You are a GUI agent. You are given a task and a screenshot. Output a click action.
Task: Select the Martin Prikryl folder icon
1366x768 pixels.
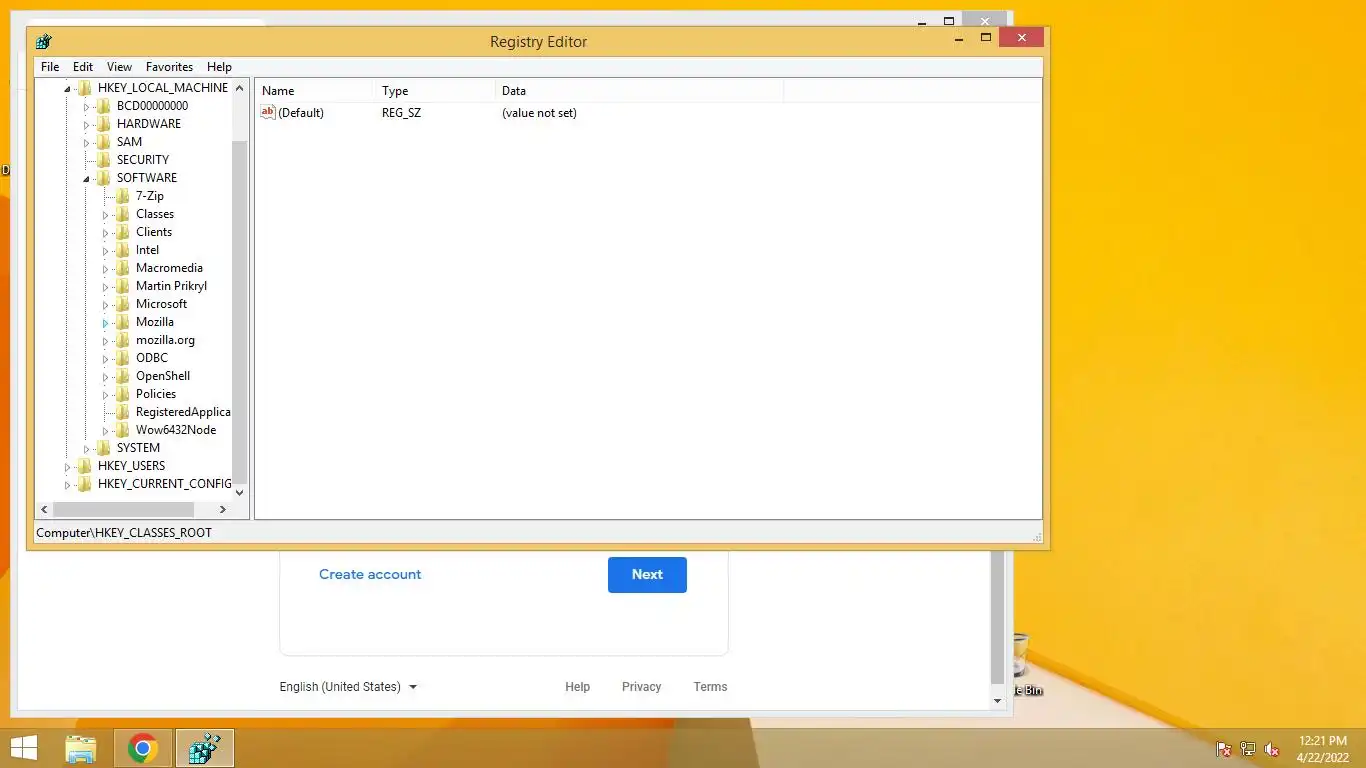(122, 286)
